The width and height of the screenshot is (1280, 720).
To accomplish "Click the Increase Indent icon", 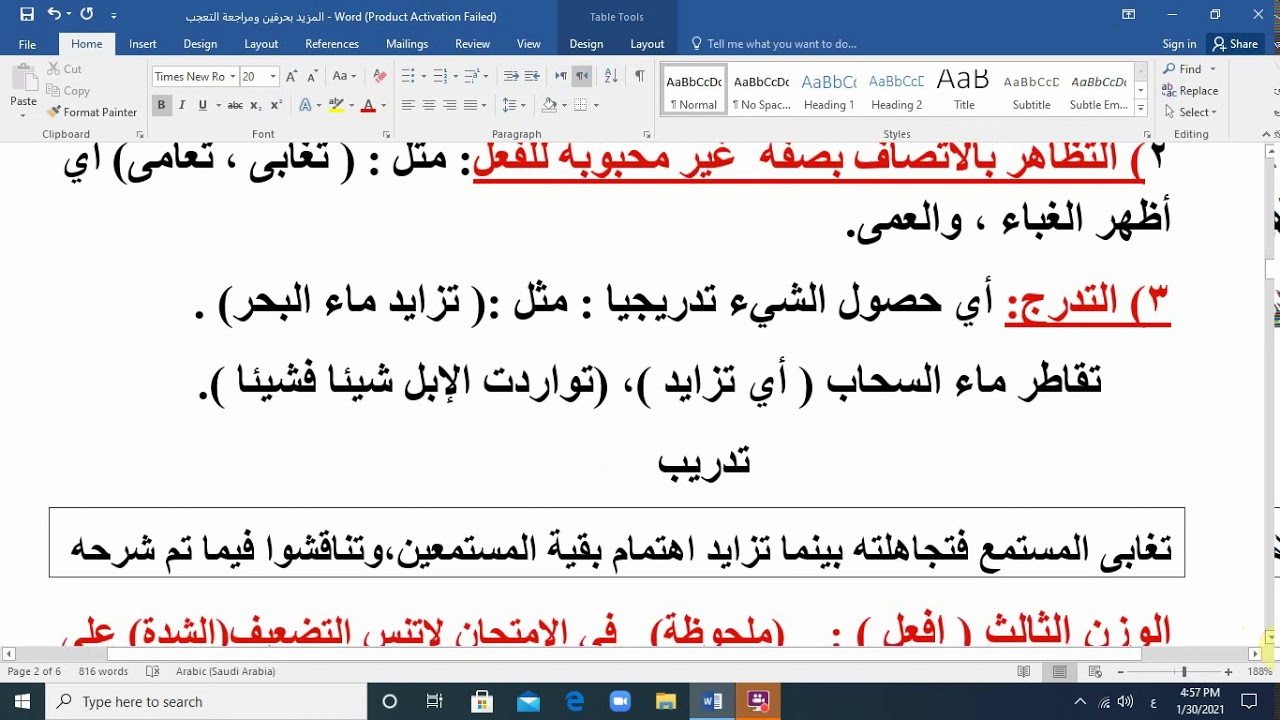I will pos(532,76).
